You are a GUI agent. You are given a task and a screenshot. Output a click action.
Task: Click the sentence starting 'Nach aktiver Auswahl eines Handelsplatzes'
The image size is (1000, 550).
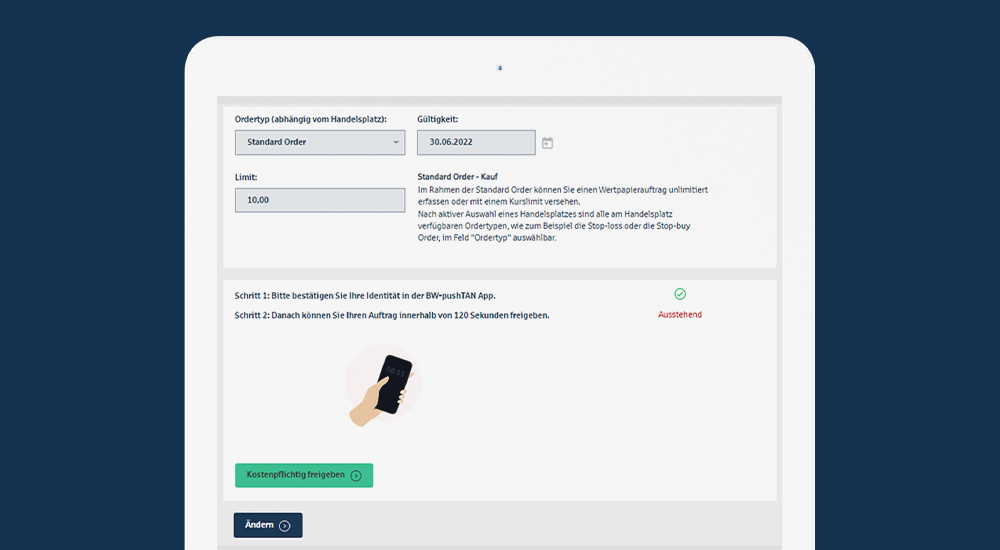[554, 226]
